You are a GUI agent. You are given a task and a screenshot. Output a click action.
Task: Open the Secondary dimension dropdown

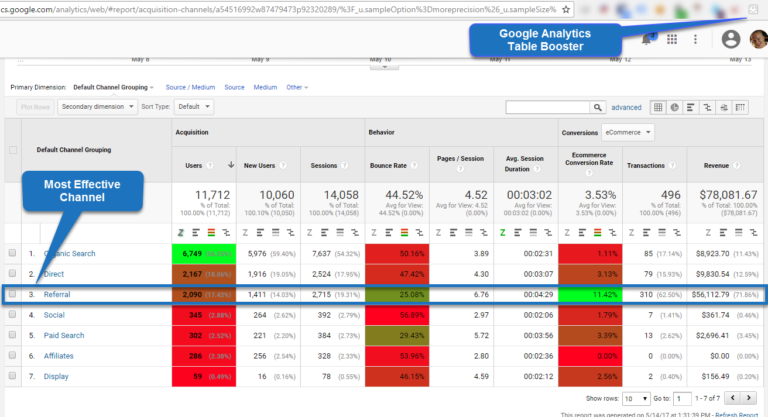(x=97, y=107)
